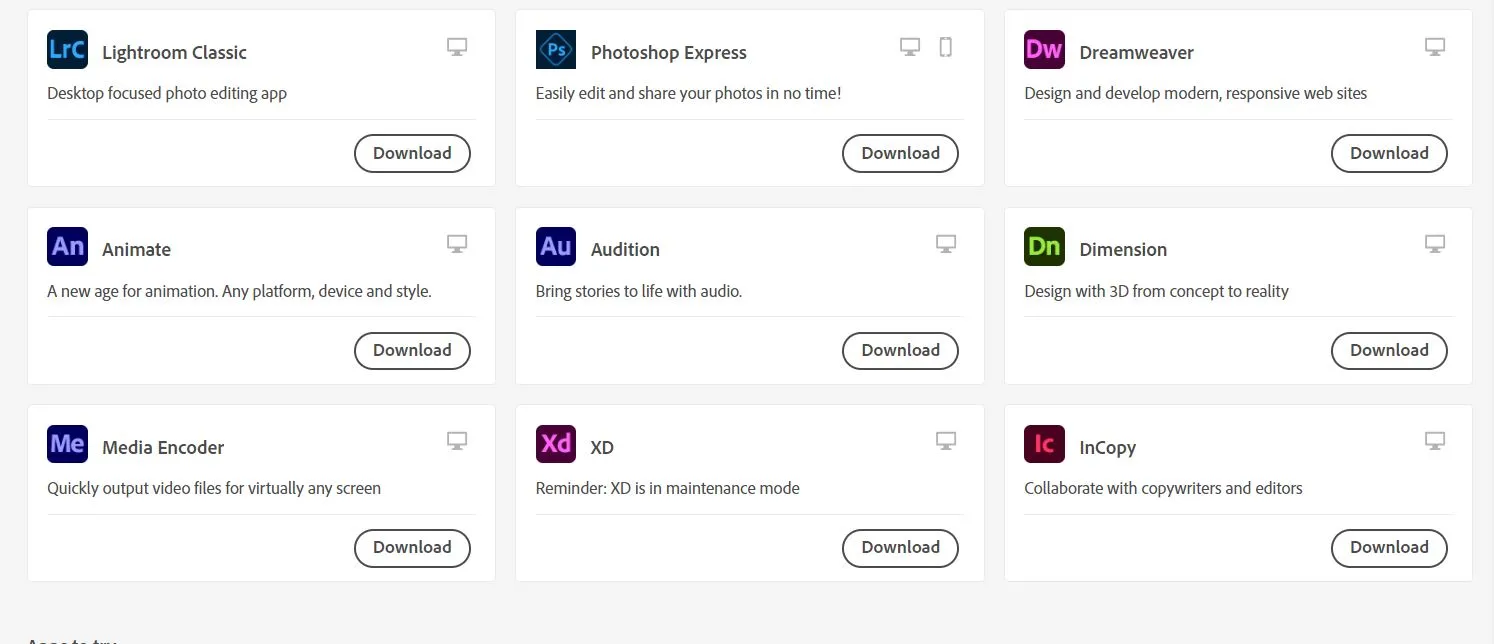Click the desktop monitor icon on Dimension card
1494x644 pixels.
1435,244
